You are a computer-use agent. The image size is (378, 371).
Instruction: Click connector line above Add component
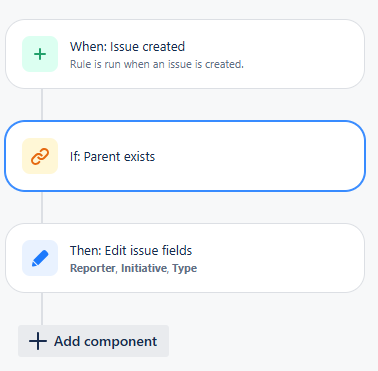(42, 309)
